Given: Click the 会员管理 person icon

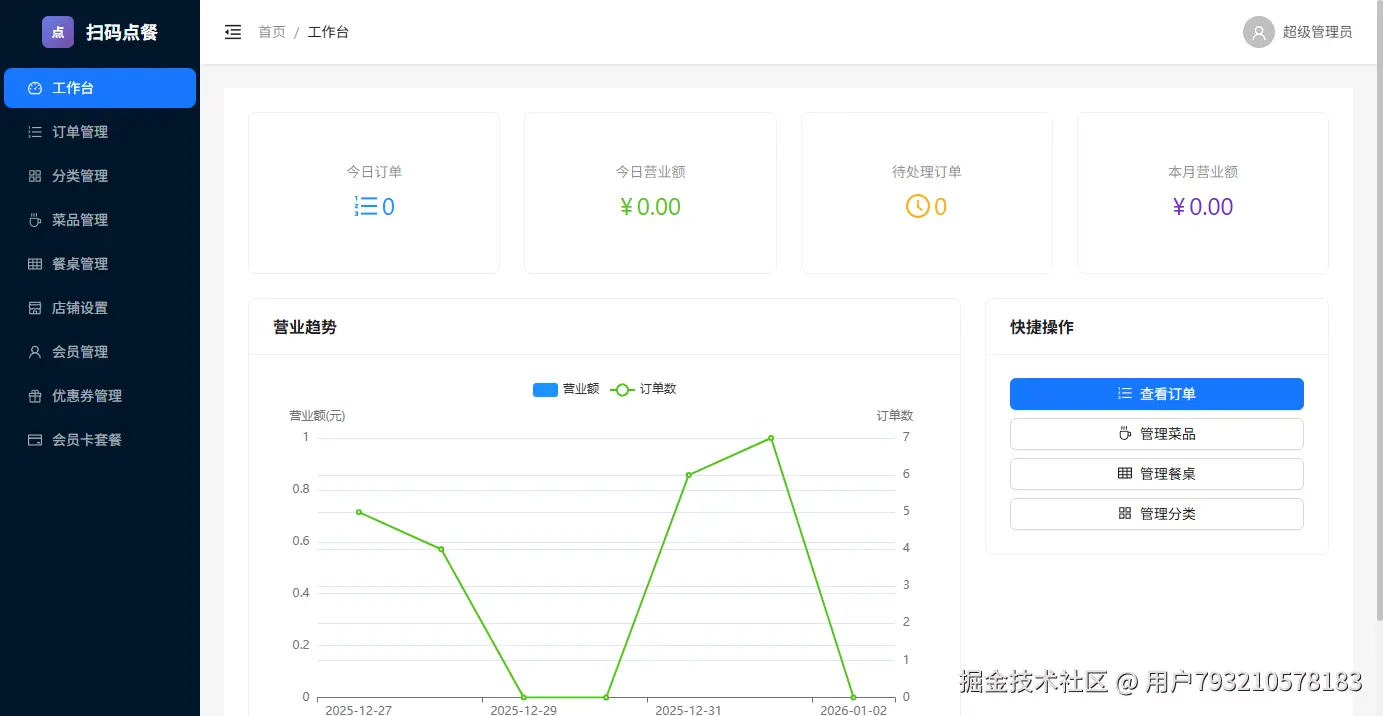Looking at the screenshot, I should [35, 351].
